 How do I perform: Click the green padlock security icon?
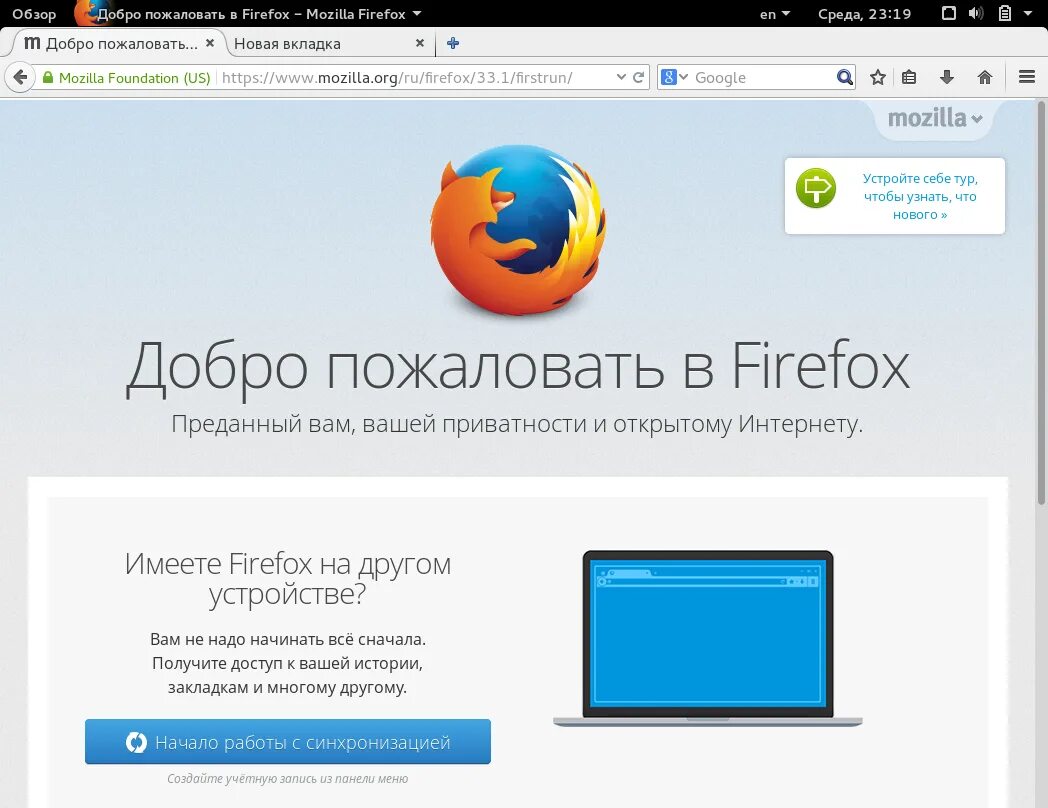[x=47, y=78]
